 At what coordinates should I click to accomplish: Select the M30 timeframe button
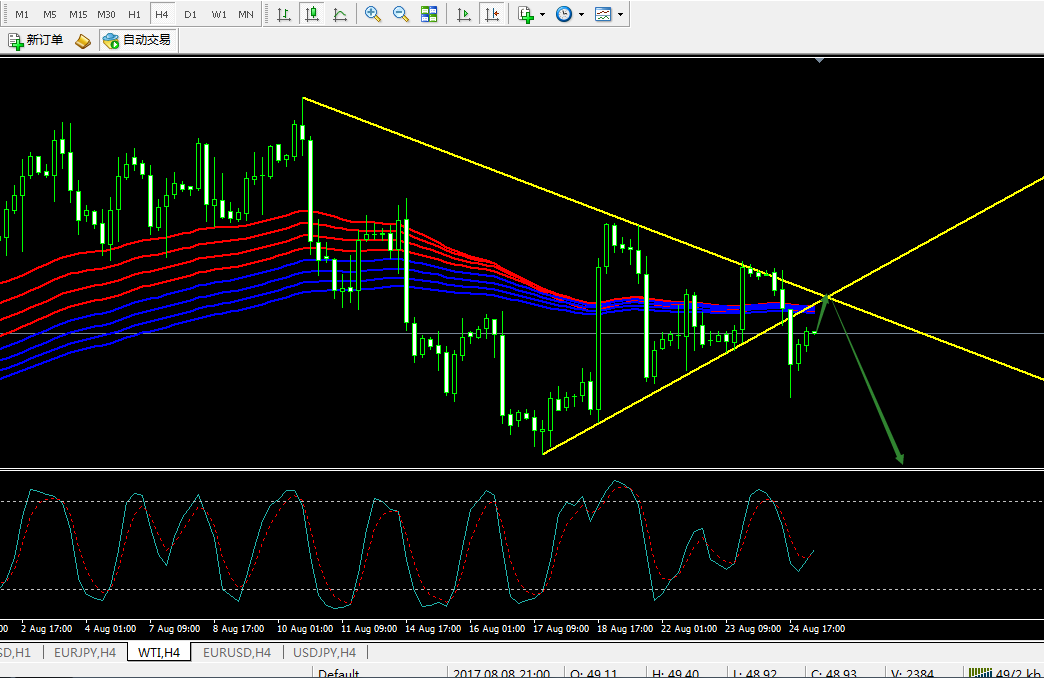coord(107,14)
